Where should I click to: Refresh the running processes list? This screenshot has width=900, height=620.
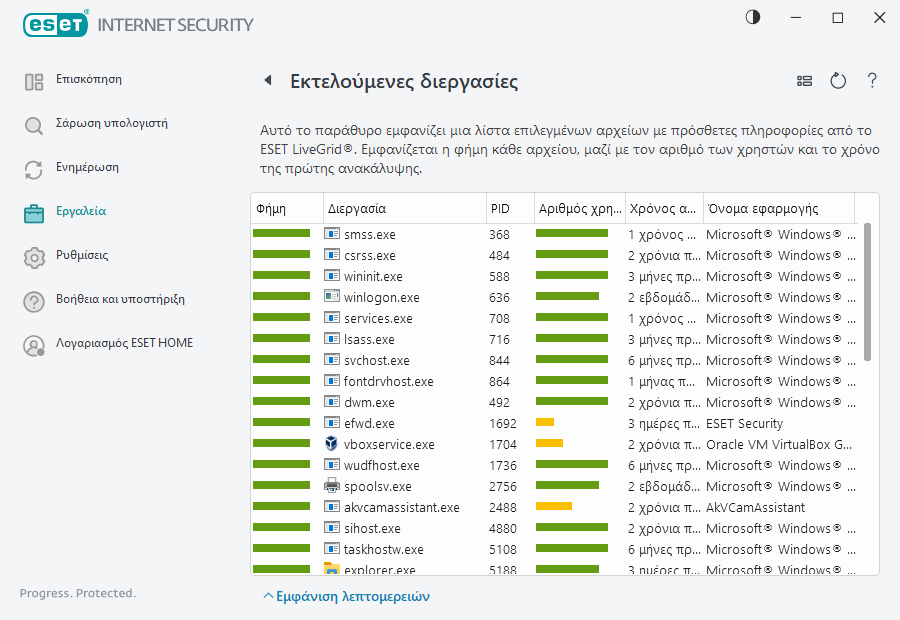[838, 81]
